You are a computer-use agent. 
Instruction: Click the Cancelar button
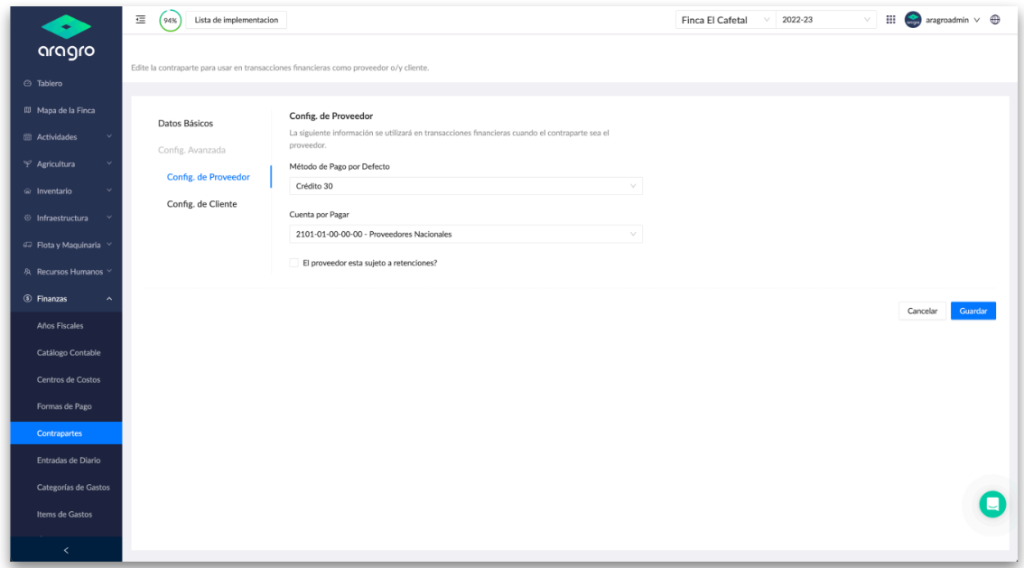coord(922,311)
